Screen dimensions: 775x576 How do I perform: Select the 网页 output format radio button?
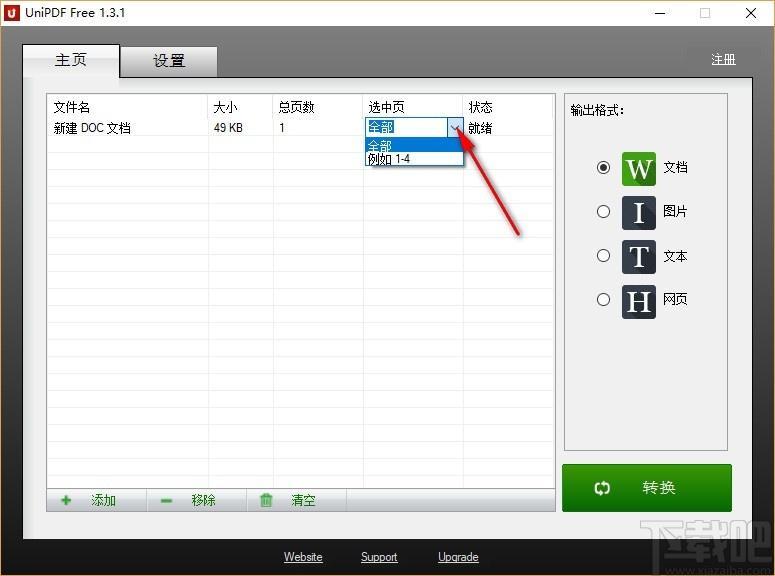pyautogui.click(x=603, y=299)
